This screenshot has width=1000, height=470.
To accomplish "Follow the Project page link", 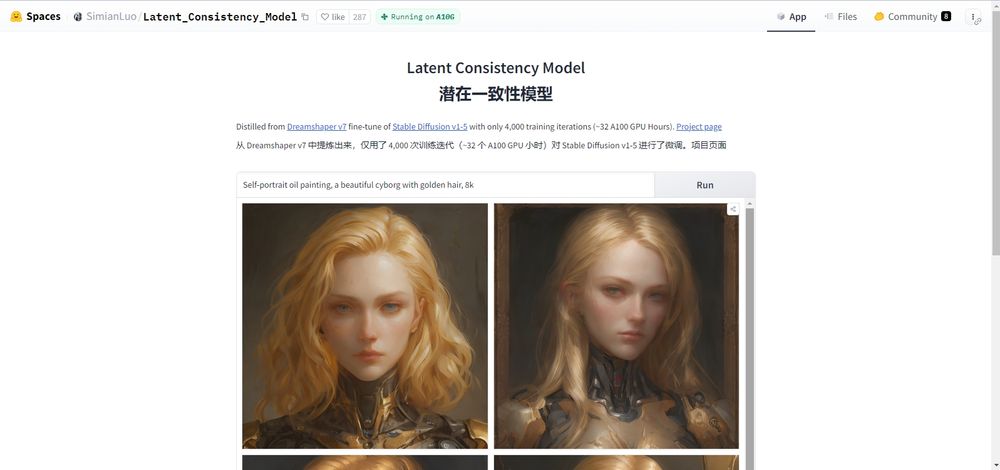I will [x=699, y=127].
